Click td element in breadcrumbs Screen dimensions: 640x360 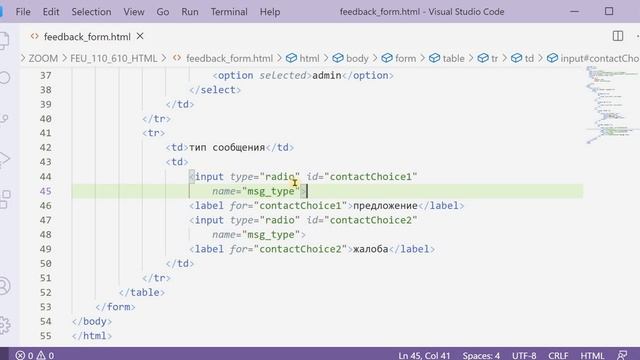522,58
